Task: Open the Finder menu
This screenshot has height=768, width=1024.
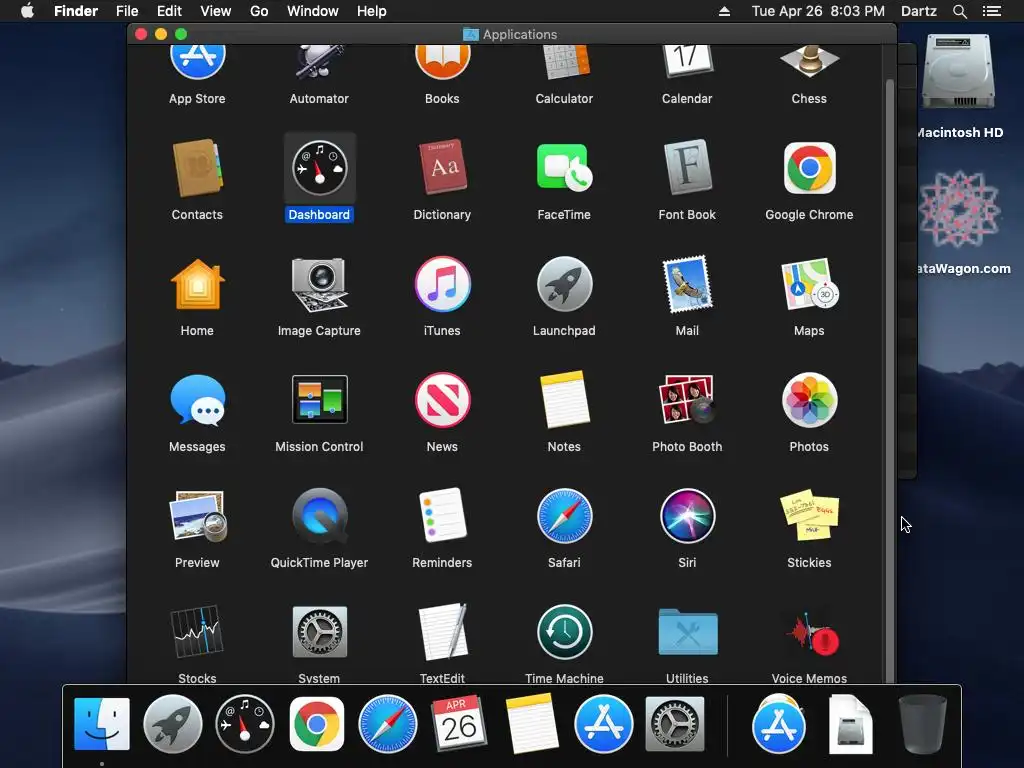Action: (76, 11)
